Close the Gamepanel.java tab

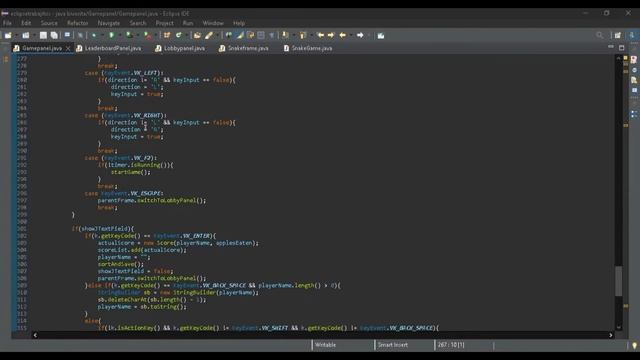68,49
